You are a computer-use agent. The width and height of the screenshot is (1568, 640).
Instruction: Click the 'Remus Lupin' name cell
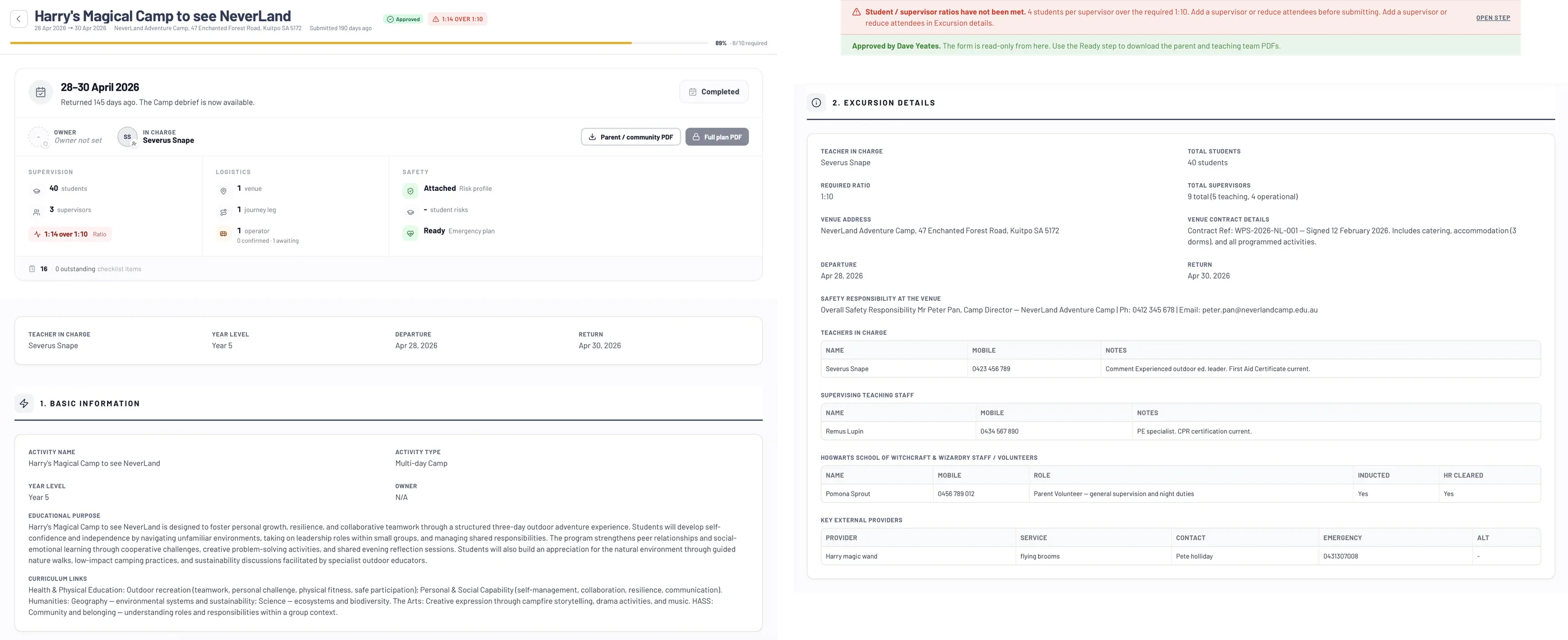point(898,431)
